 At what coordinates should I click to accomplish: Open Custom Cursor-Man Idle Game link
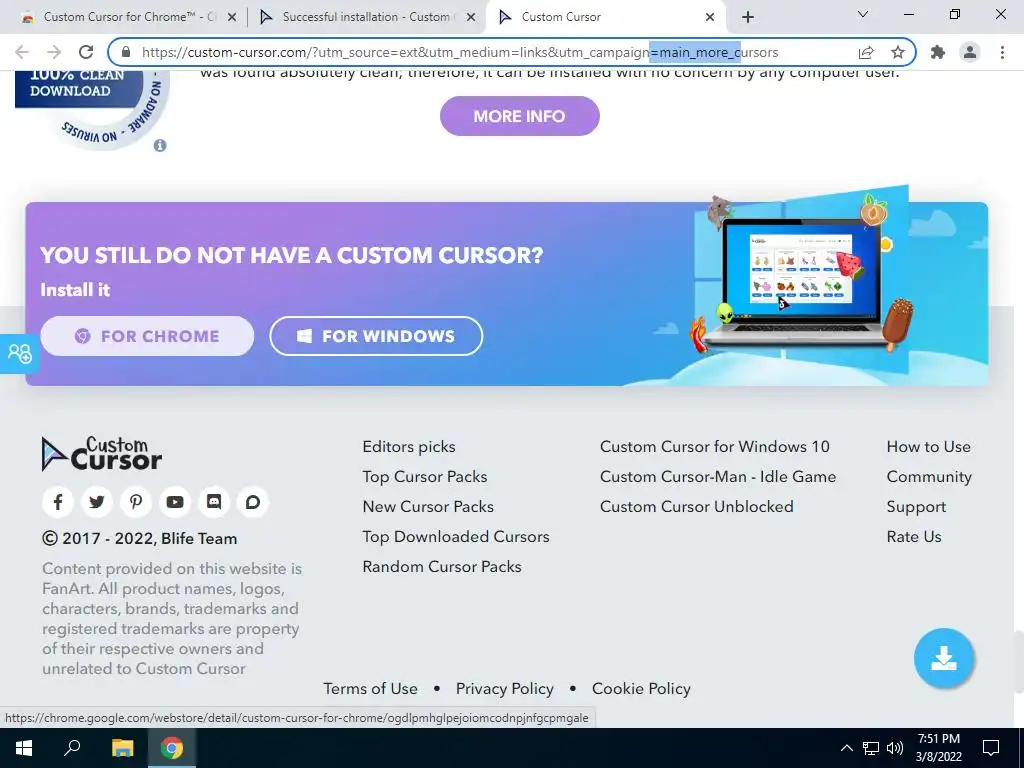tap(718, 477)
